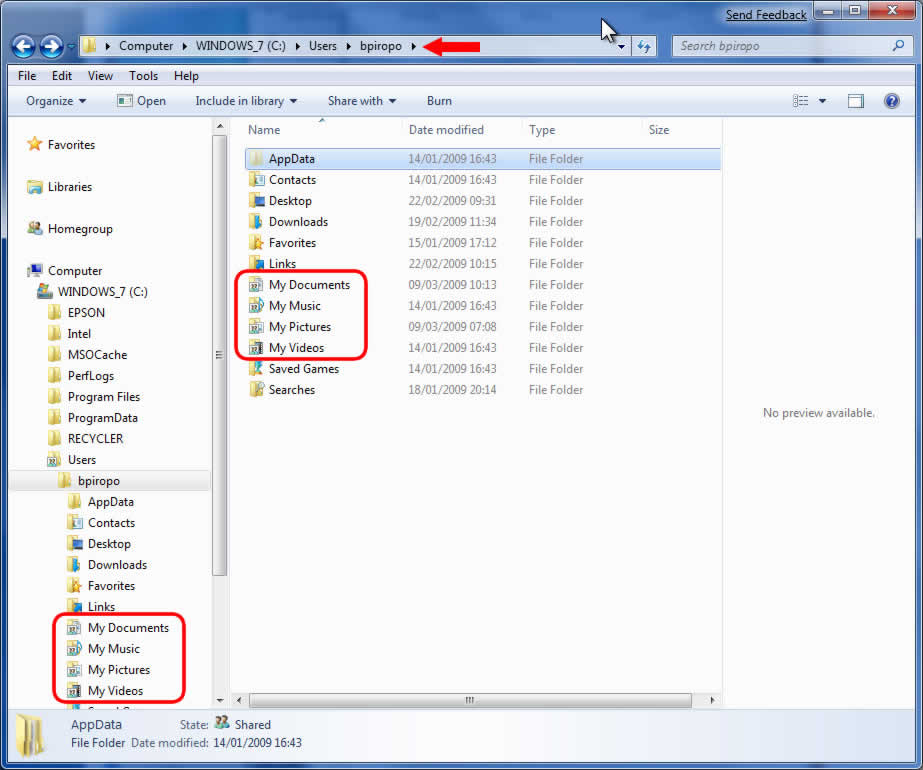
Task: Click the Burn toolbar button
Action: tap(439, 101)
